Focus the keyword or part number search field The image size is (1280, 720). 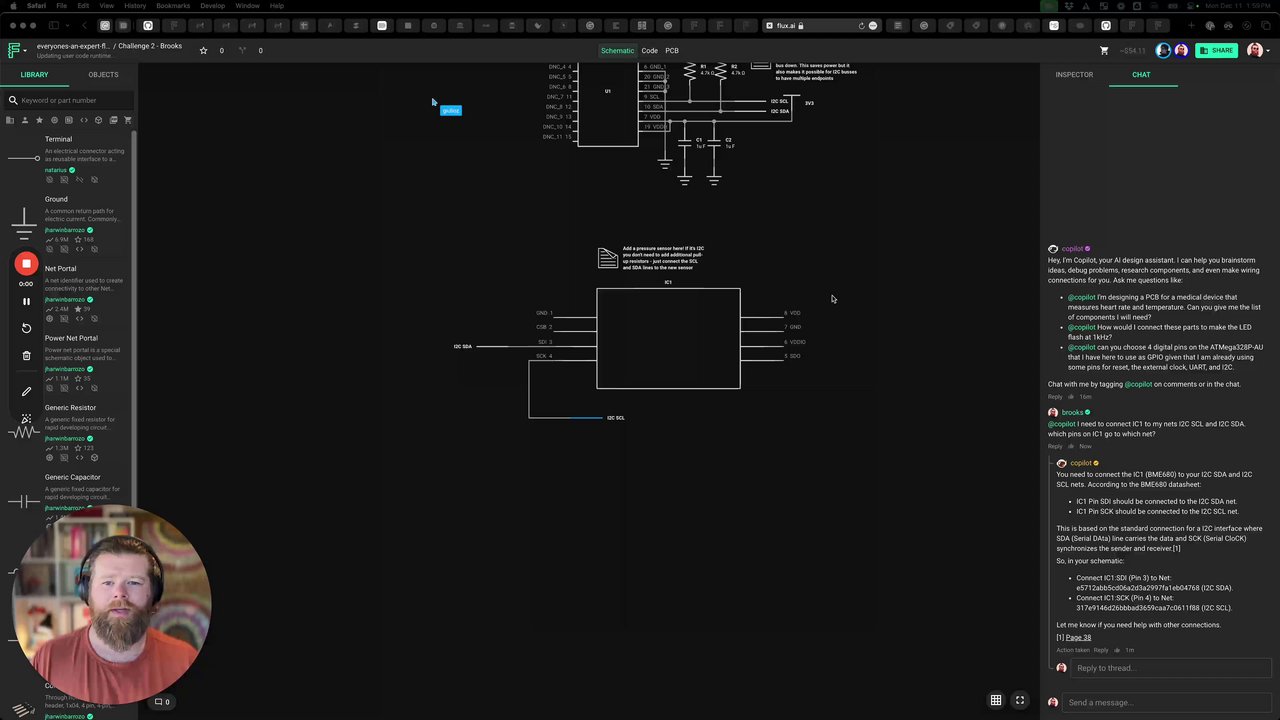[x=70, y=100]
